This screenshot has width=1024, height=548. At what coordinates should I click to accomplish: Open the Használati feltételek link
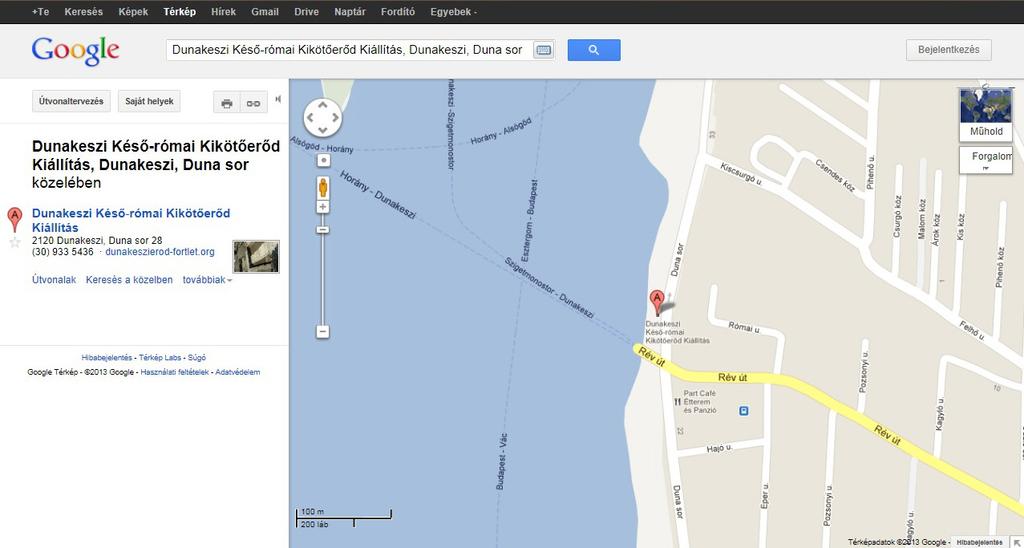tap(175, 372)
